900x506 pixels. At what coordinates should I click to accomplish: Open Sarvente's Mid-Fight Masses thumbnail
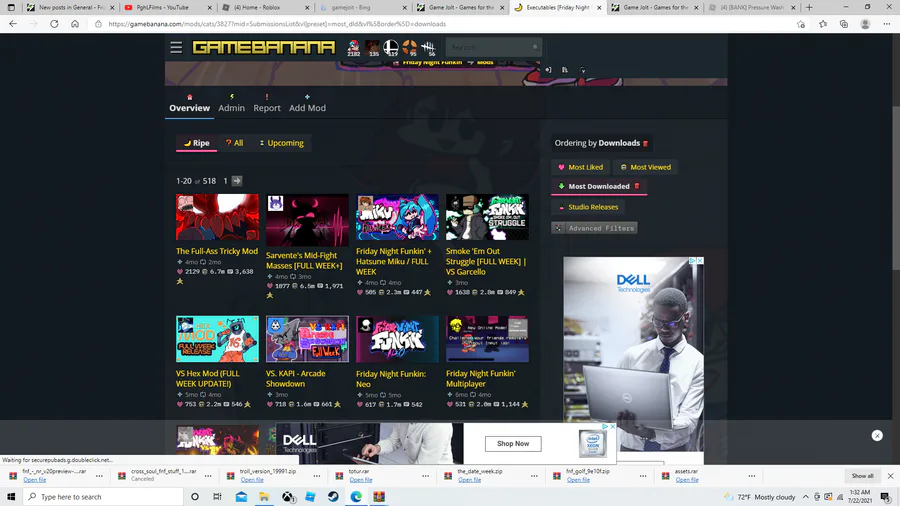[307, 220]
